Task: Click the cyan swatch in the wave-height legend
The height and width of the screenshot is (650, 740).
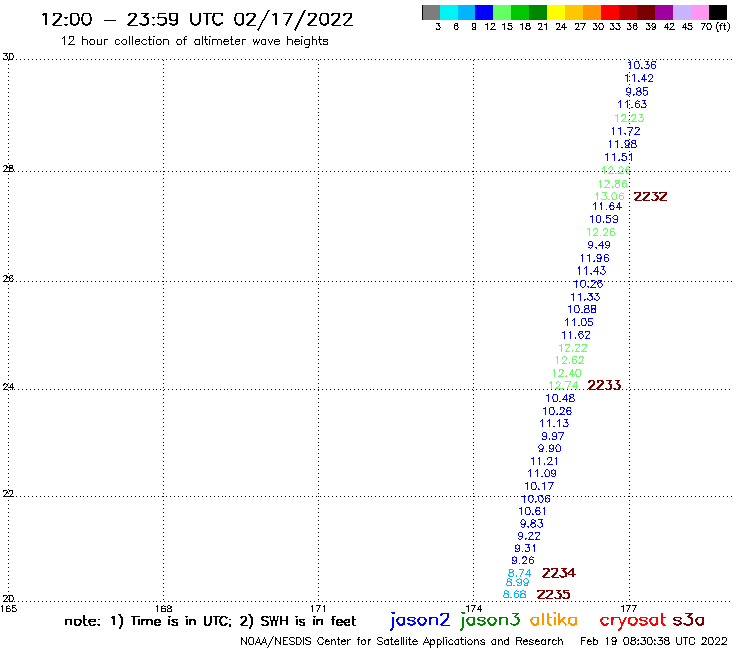Action: (449, 12)
